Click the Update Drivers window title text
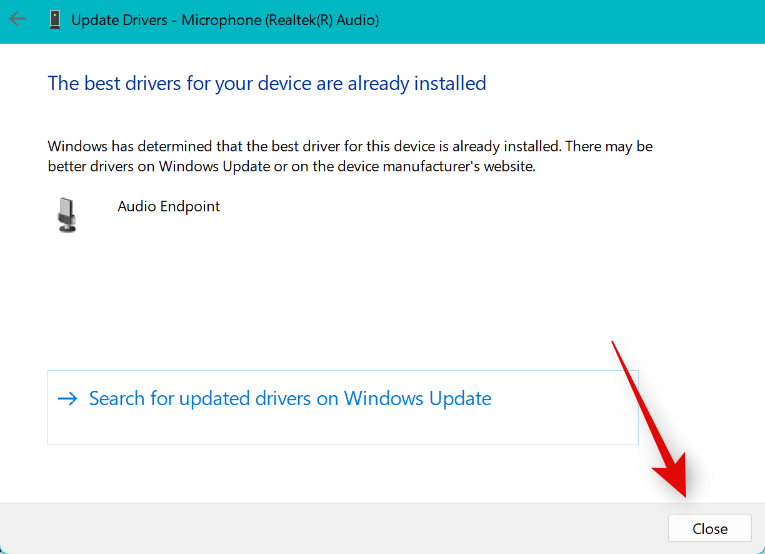The height and width of the screenshot is (554, 765). [120, 20]
